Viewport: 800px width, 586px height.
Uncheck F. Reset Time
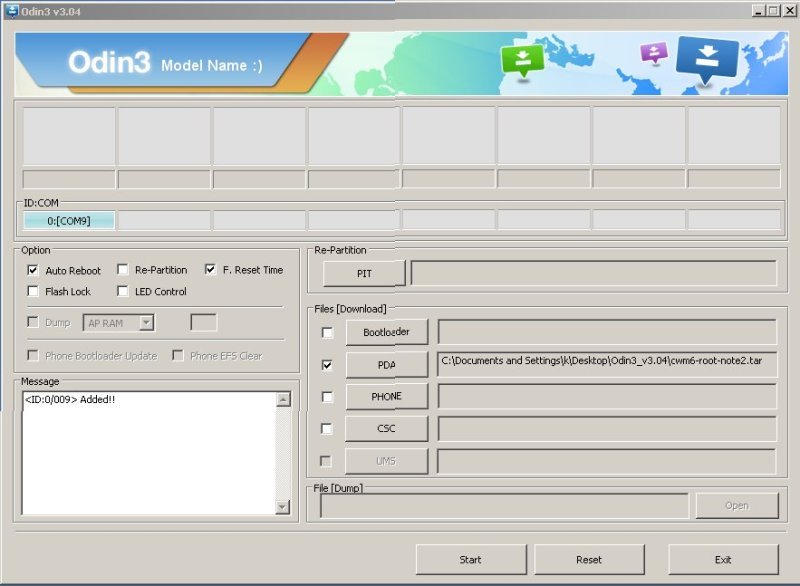click(x=209, y=270)
